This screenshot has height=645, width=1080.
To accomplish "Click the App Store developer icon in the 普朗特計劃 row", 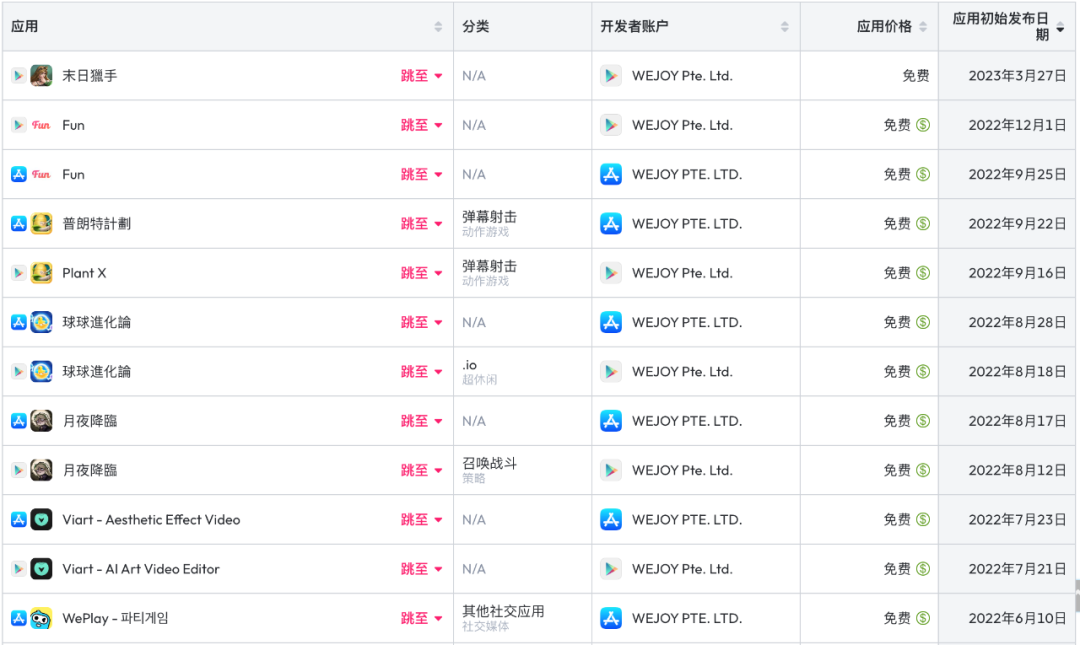I will (x=611, y=224).
